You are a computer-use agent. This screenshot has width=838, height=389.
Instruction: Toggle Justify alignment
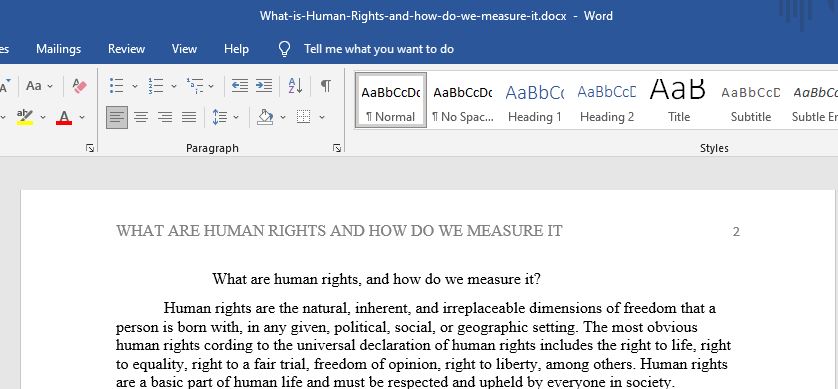(189, 117)
